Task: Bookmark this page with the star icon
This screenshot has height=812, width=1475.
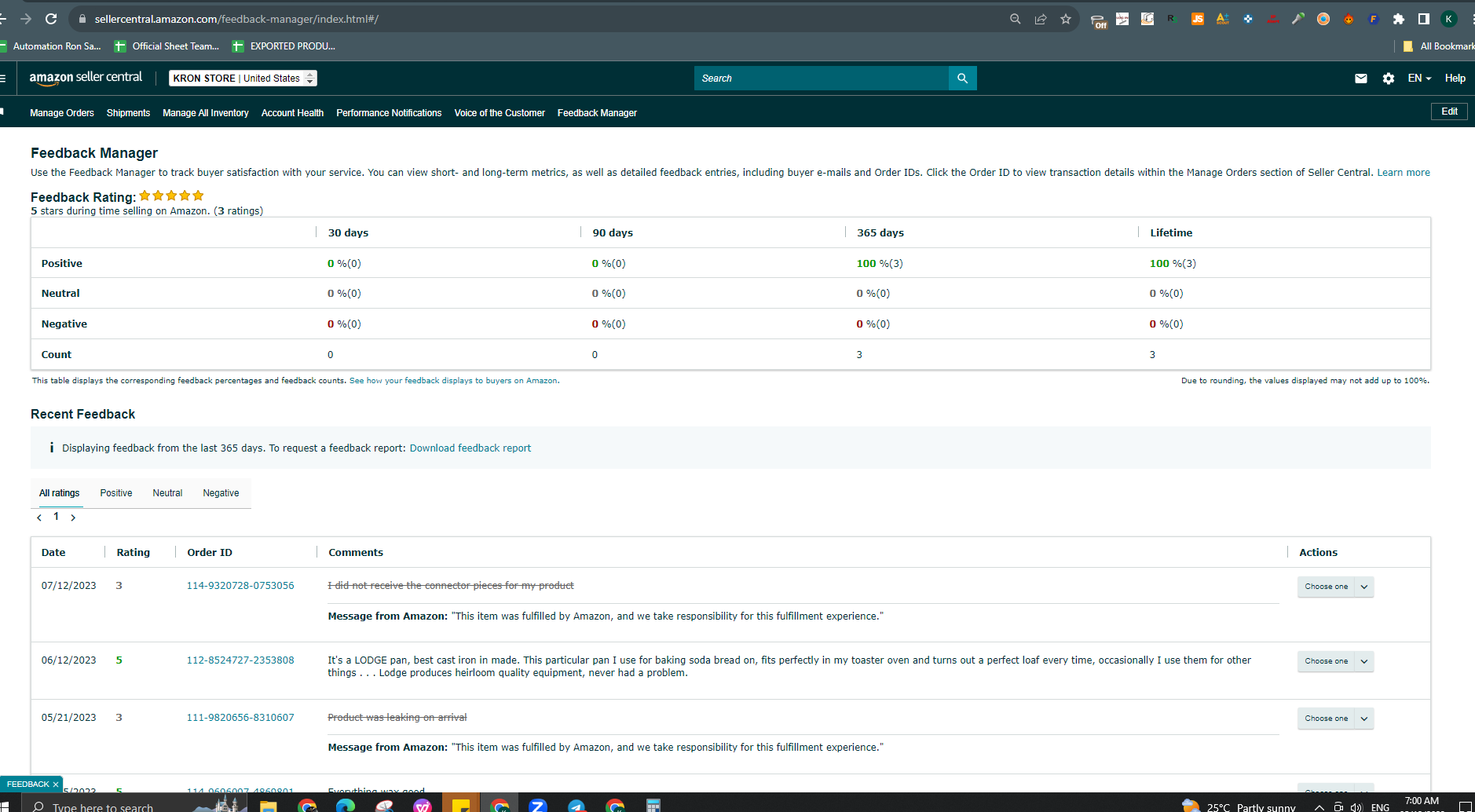Action: (1066, 19)
